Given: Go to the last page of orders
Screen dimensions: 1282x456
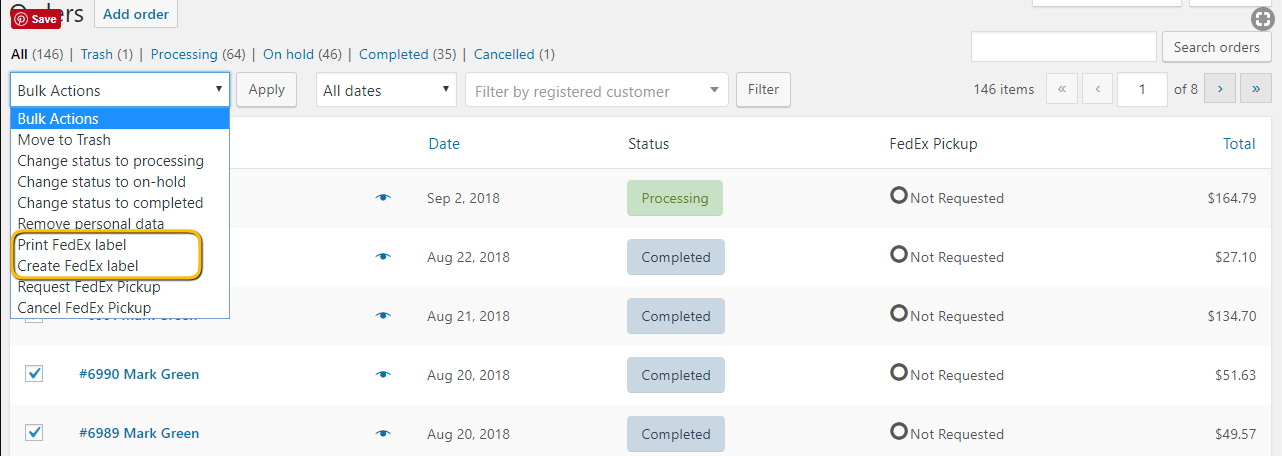Looking at the screenshot, I should [1255, 89].
